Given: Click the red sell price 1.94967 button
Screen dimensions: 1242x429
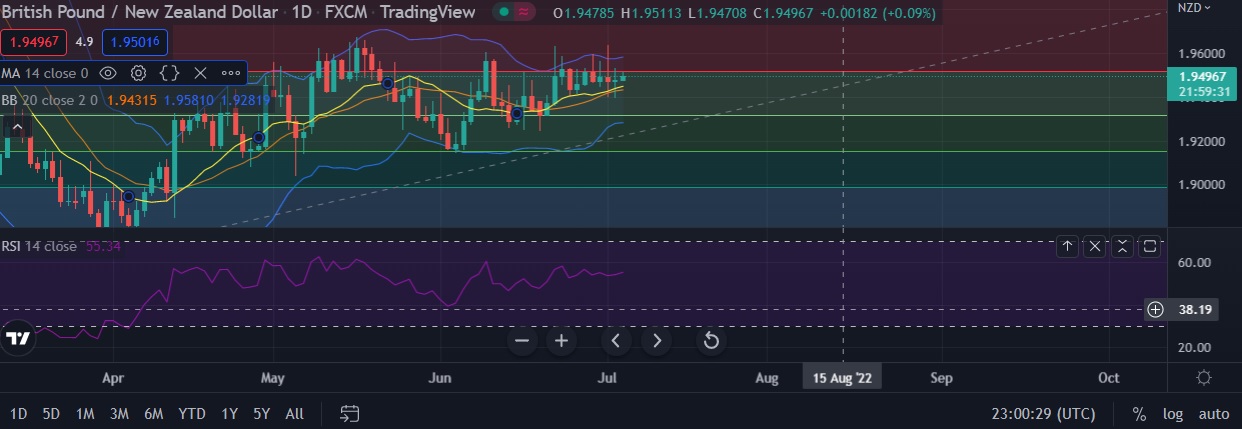Looking at the screenshot, I should (x=34, y=43).
